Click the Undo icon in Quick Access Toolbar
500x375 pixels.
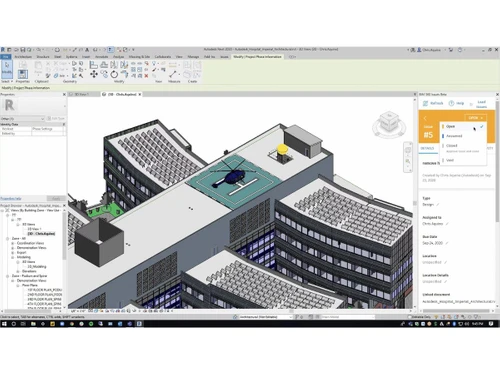39,50
